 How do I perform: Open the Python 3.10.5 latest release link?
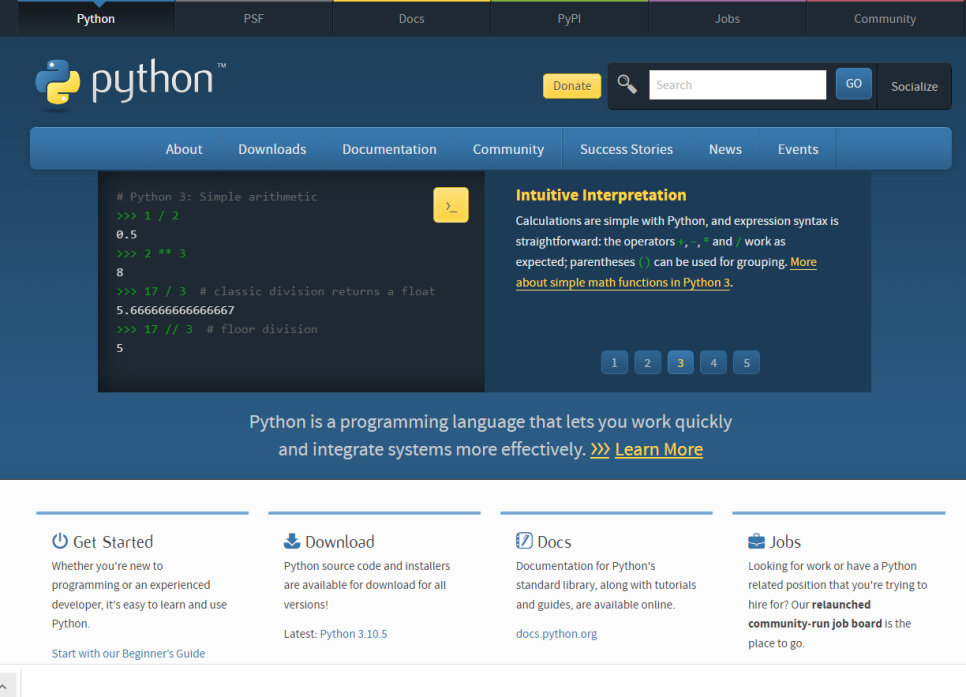354,634
